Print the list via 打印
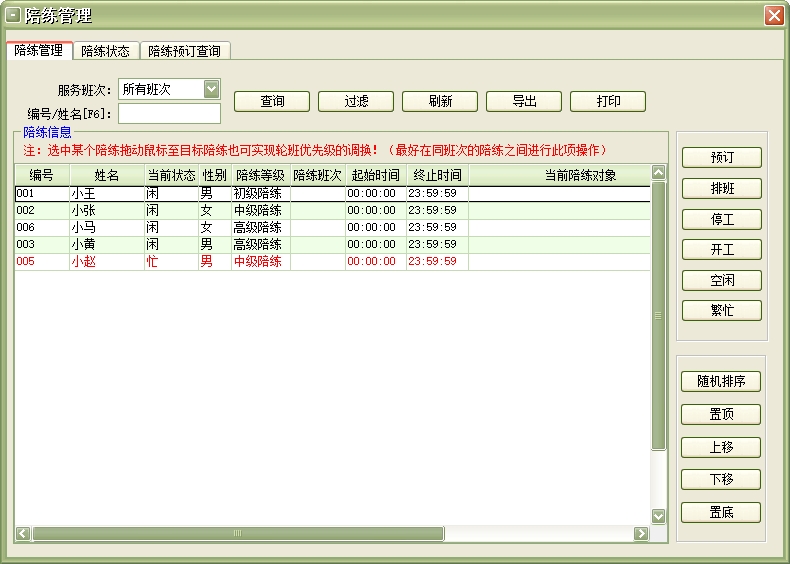This screenshot has width=790, height=564. (608, 101)
